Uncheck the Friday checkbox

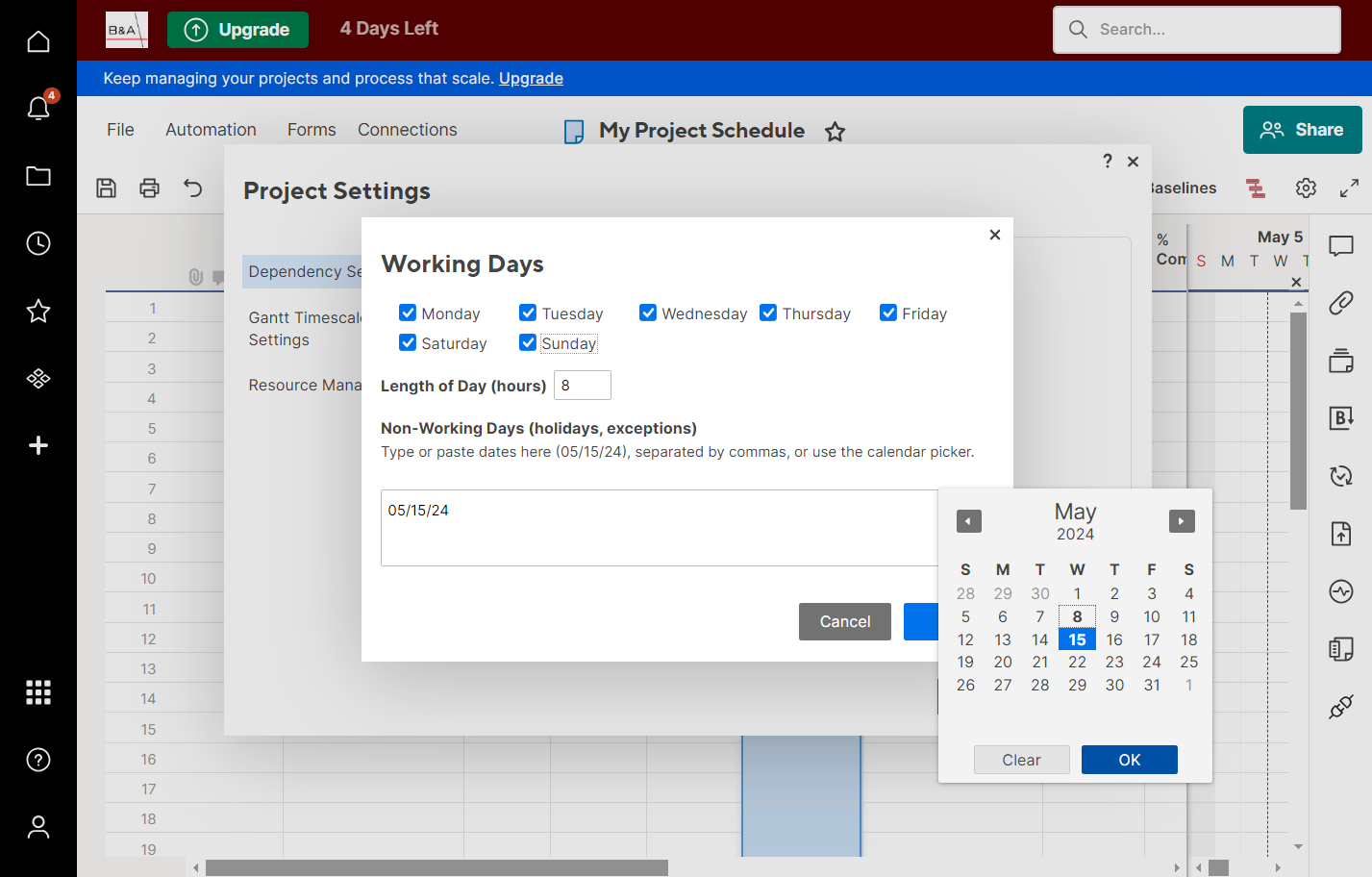(x=888, y=313)
